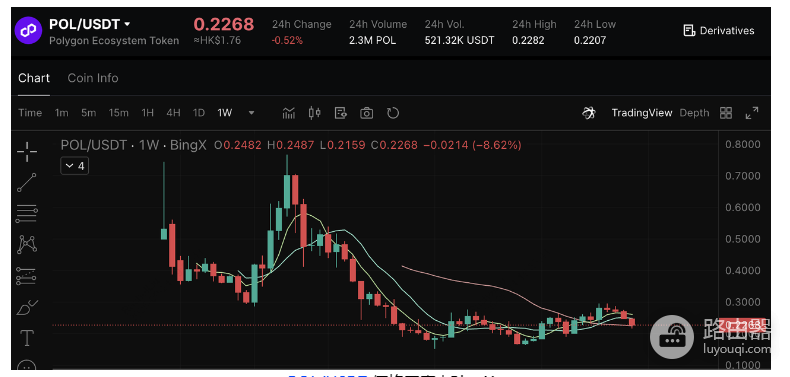Click the POL/USDT · 1W · BingX chart title
This screenshot has width=790, height=377.
[x=134, y=145]
